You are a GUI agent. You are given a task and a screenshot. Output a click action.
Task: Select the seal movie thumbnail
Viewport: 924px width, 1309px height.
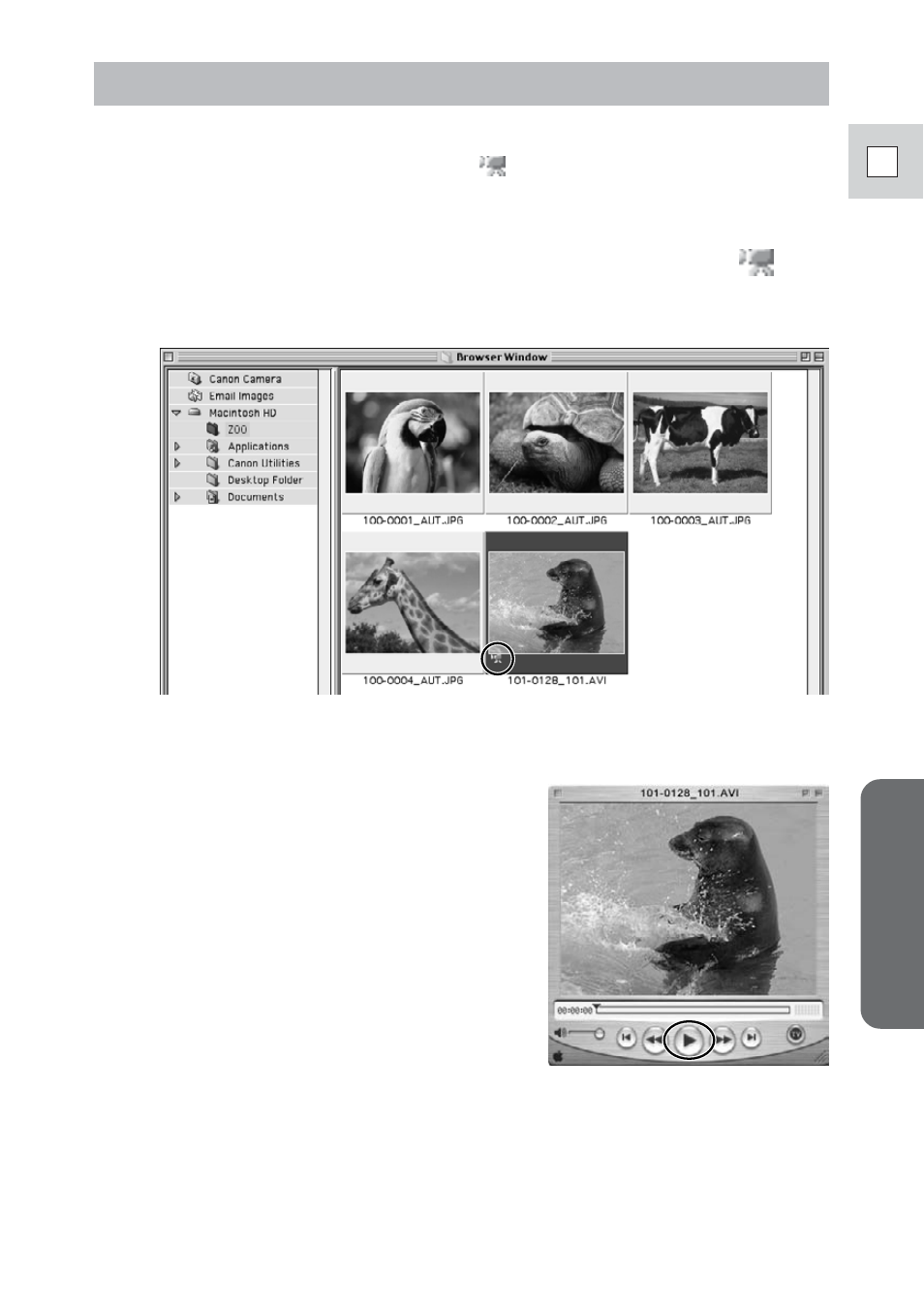556,603
